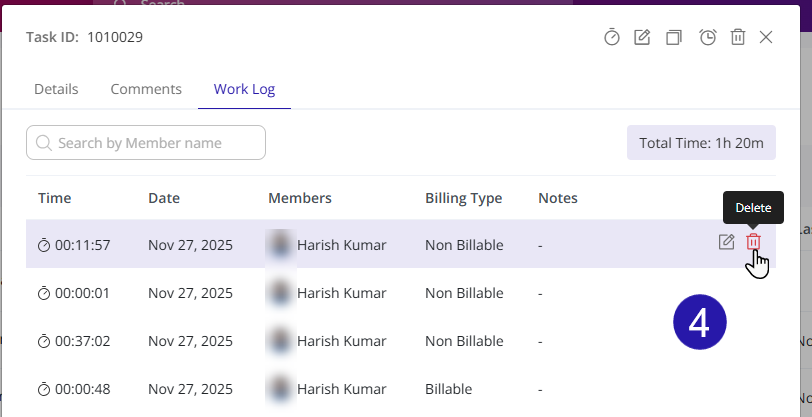
Task: Open the reminder alarm clock icon
Action: coord(707,37)
